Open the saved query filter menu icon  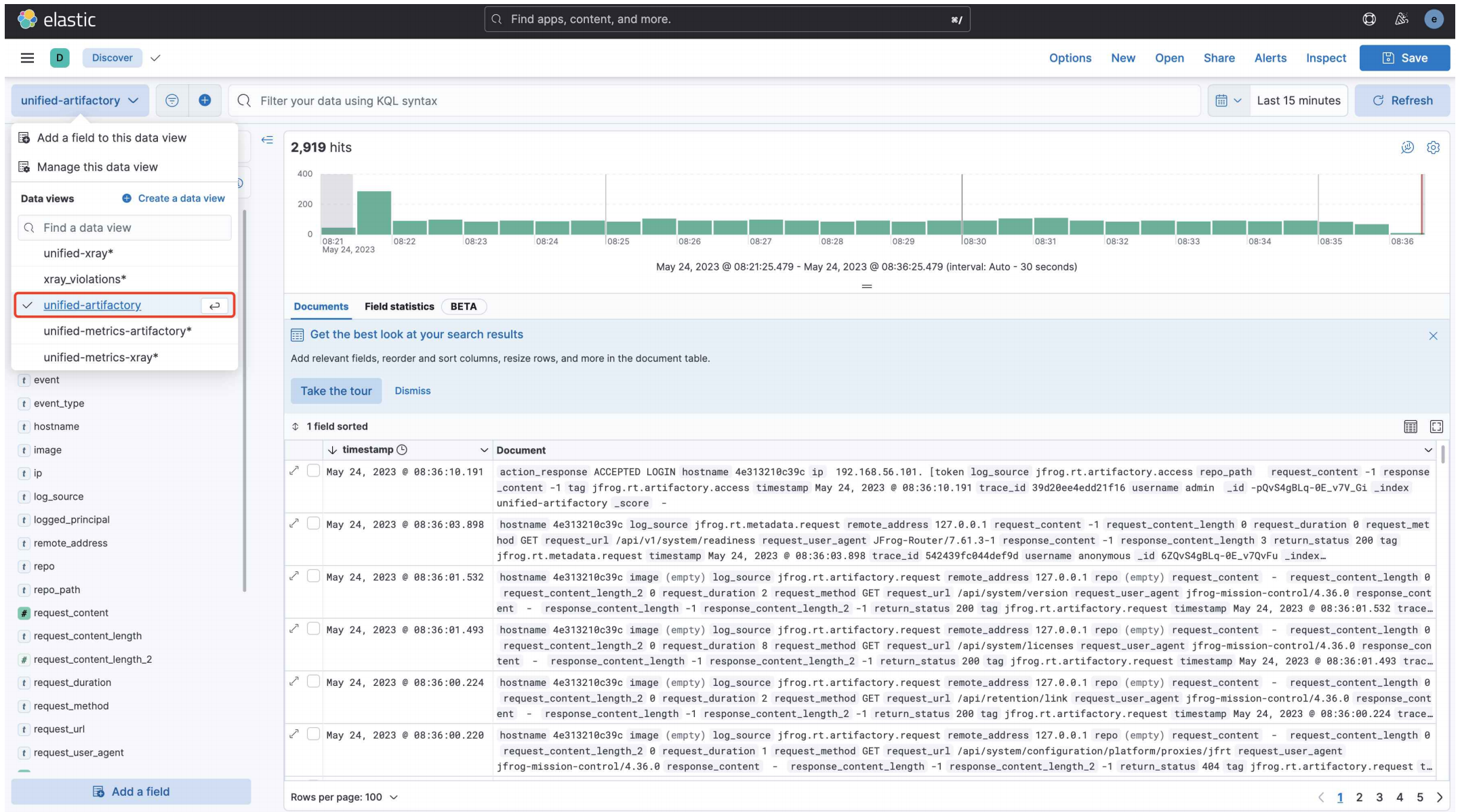coord(172,100)
